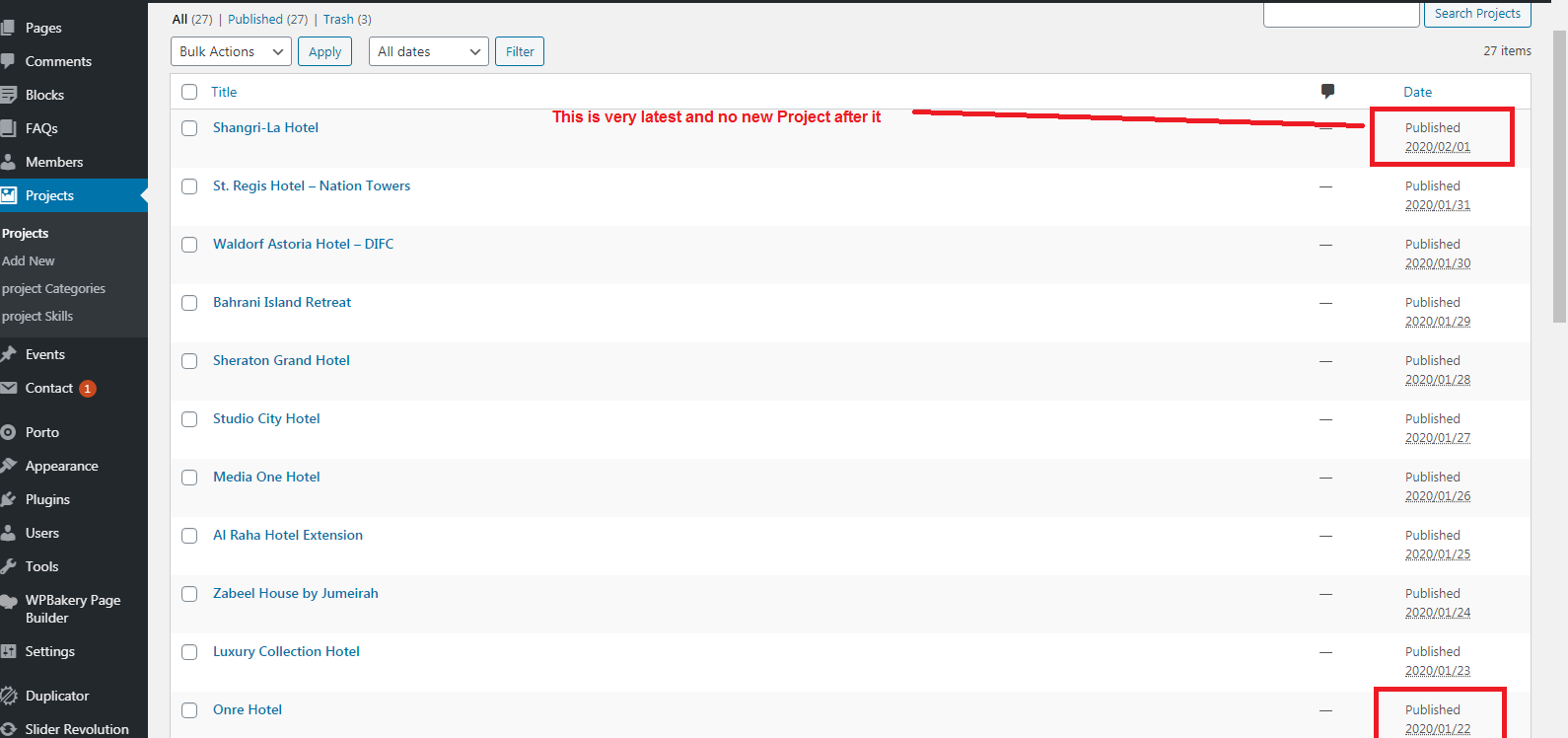Tick the Zabeel House by Jumeirah checkbox
Viewport: 1568px width, 738px height.
(x=189, y=594)
